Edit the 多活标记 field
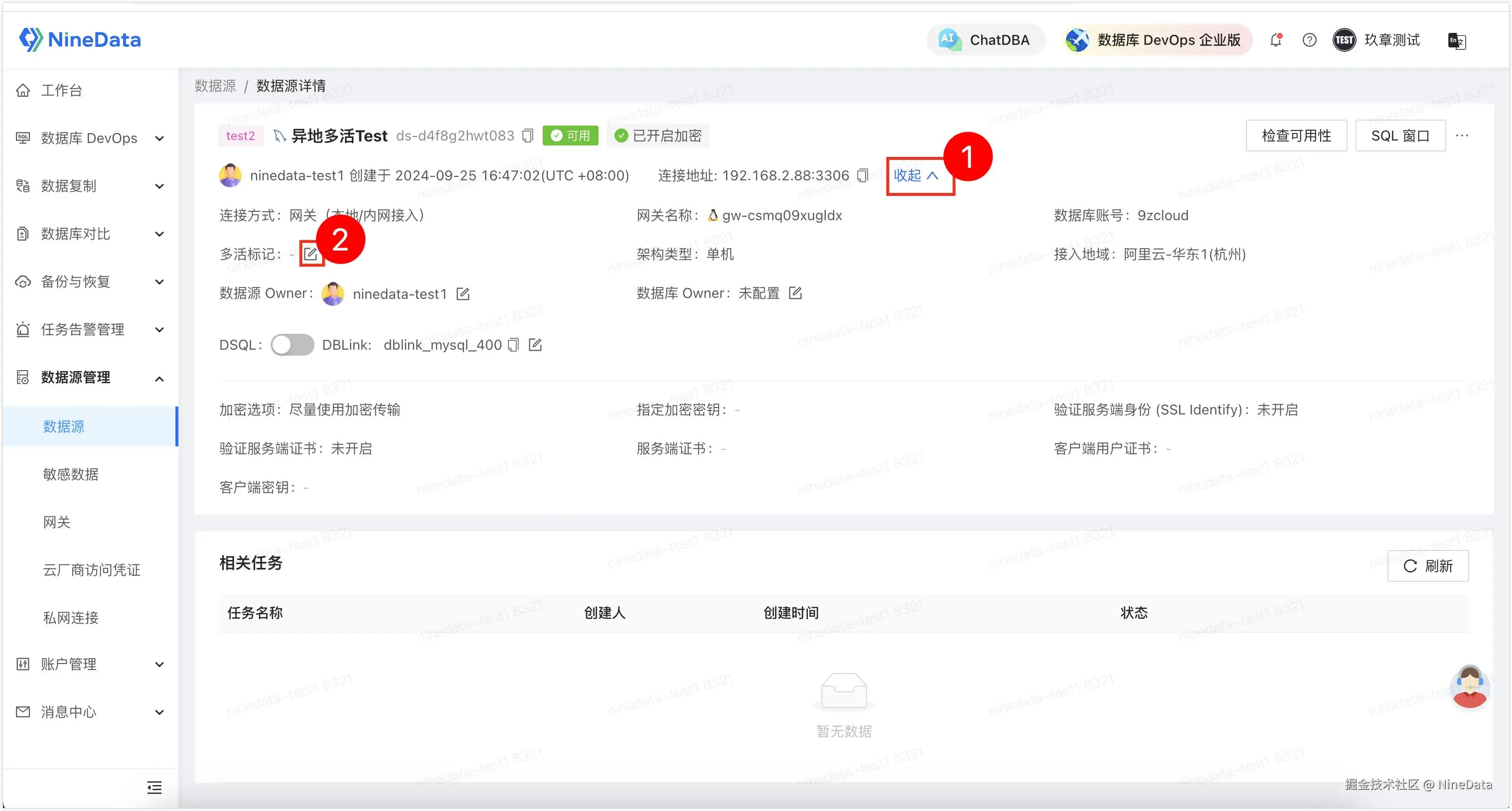 [x=310, y=254]
